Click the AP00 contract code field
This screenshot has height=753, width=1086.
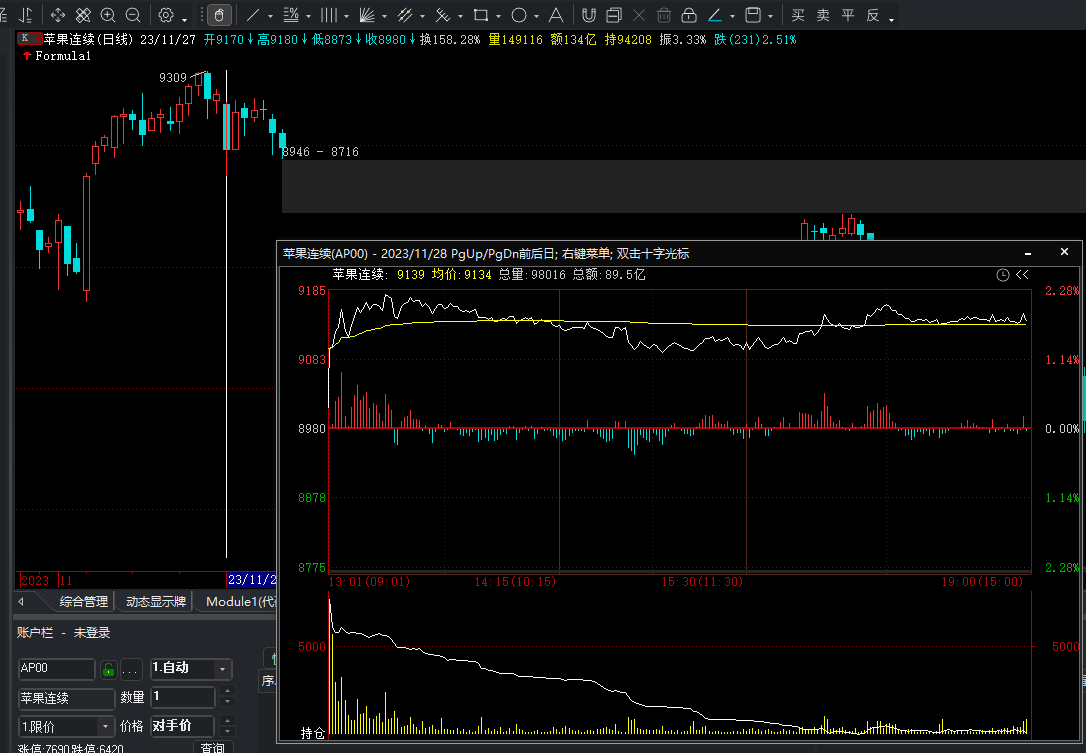pyautogui.click(x=56, y=668)
